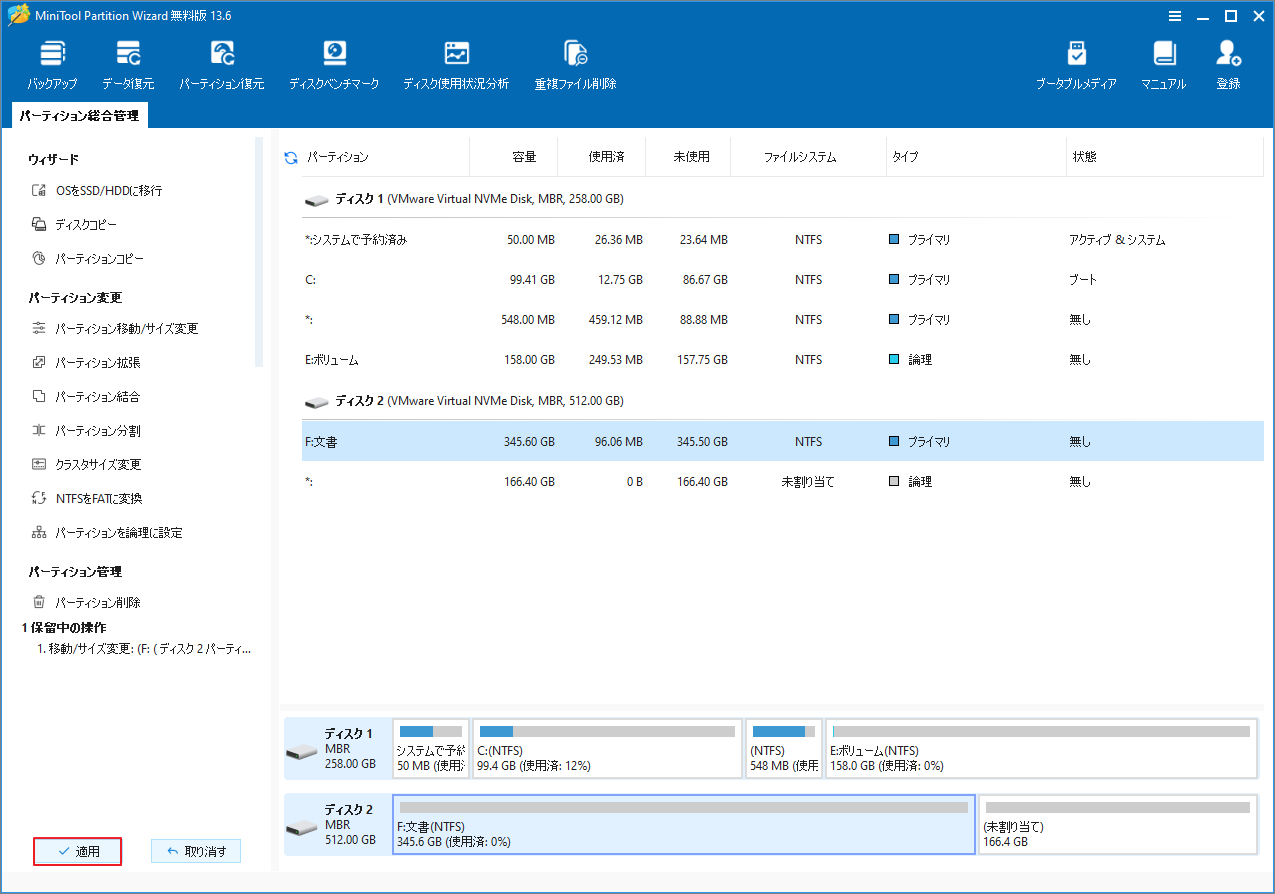Run the ディスクベンチマーク tool
Image resolution: width=1275 pixels, height=894 pixels.
click(334, 62)
